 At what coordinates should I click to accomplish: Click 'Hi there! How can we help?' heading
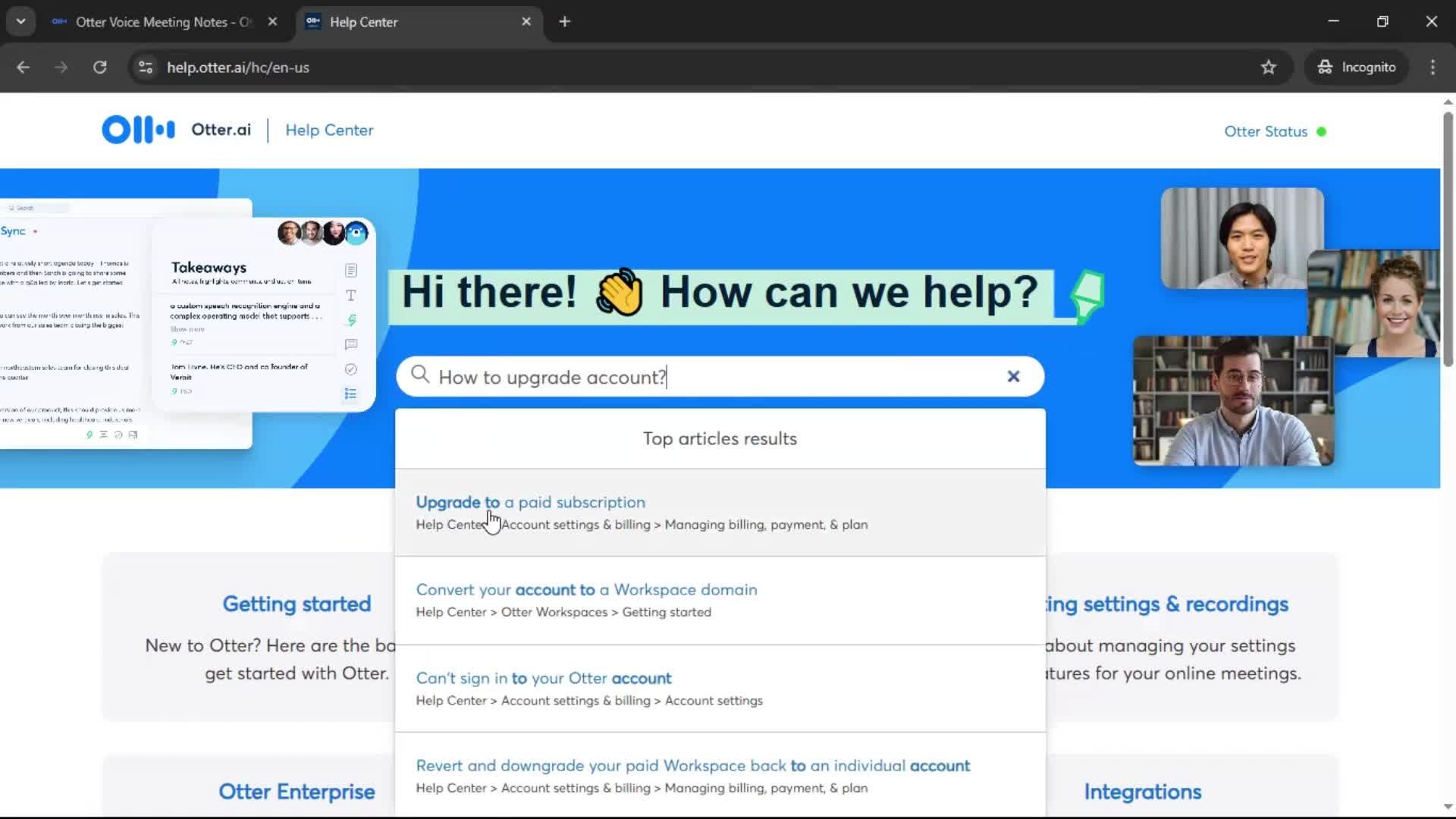tap(720, 292)
